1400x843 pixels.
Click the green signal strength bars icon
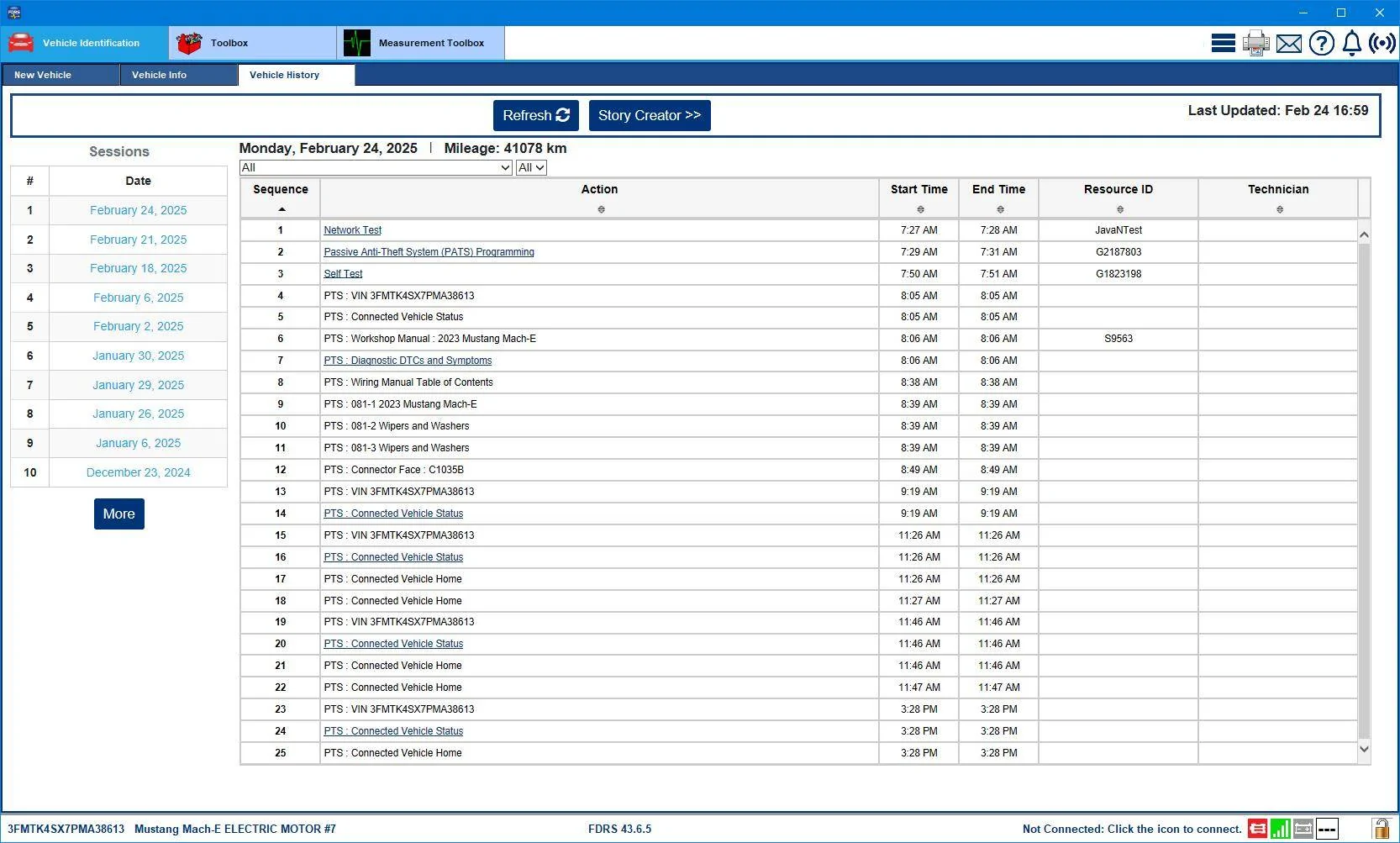[x=1280, y=829]
